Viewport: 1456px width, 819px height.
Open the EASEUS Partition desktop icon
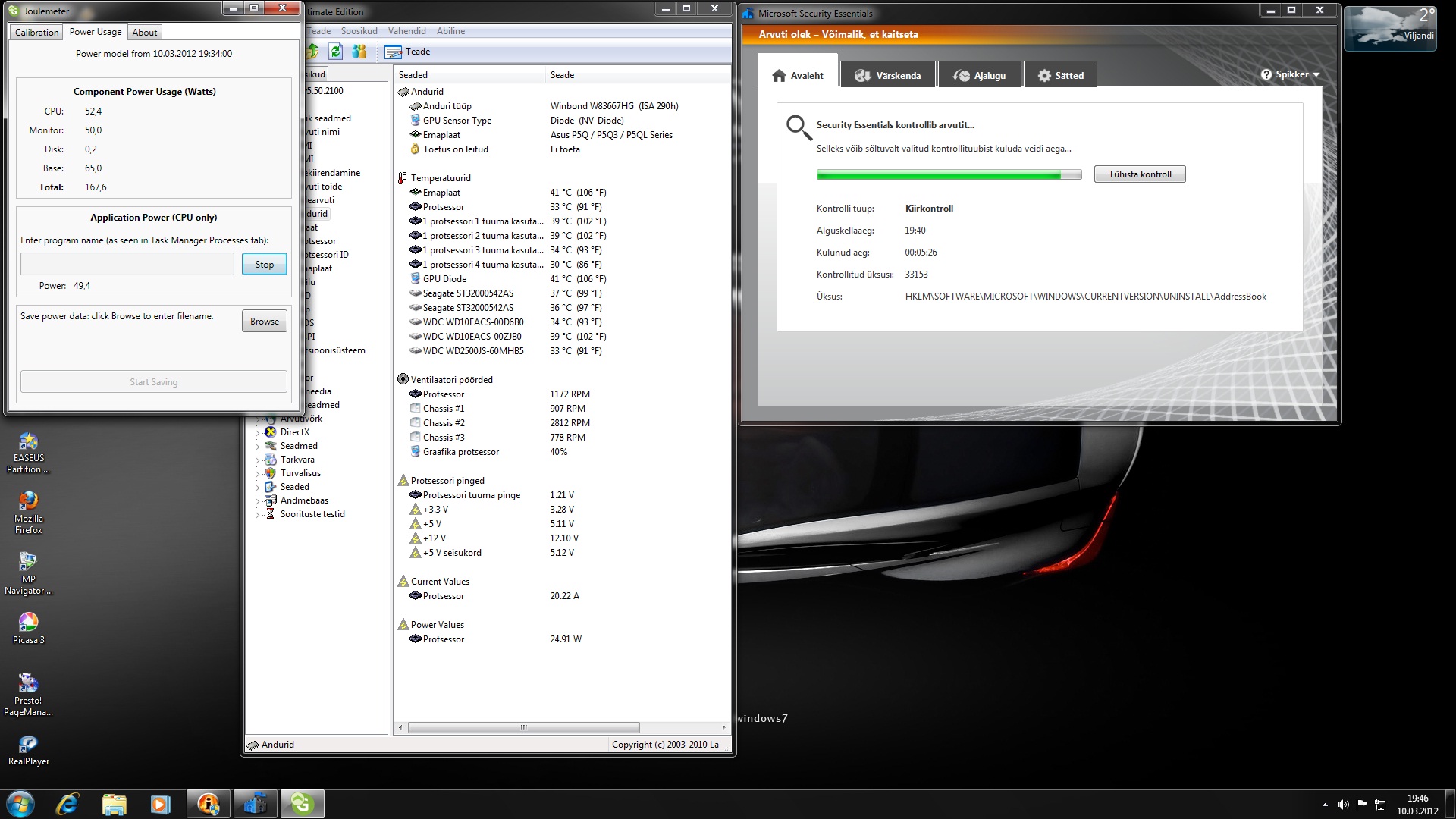[x=28, y=453]
